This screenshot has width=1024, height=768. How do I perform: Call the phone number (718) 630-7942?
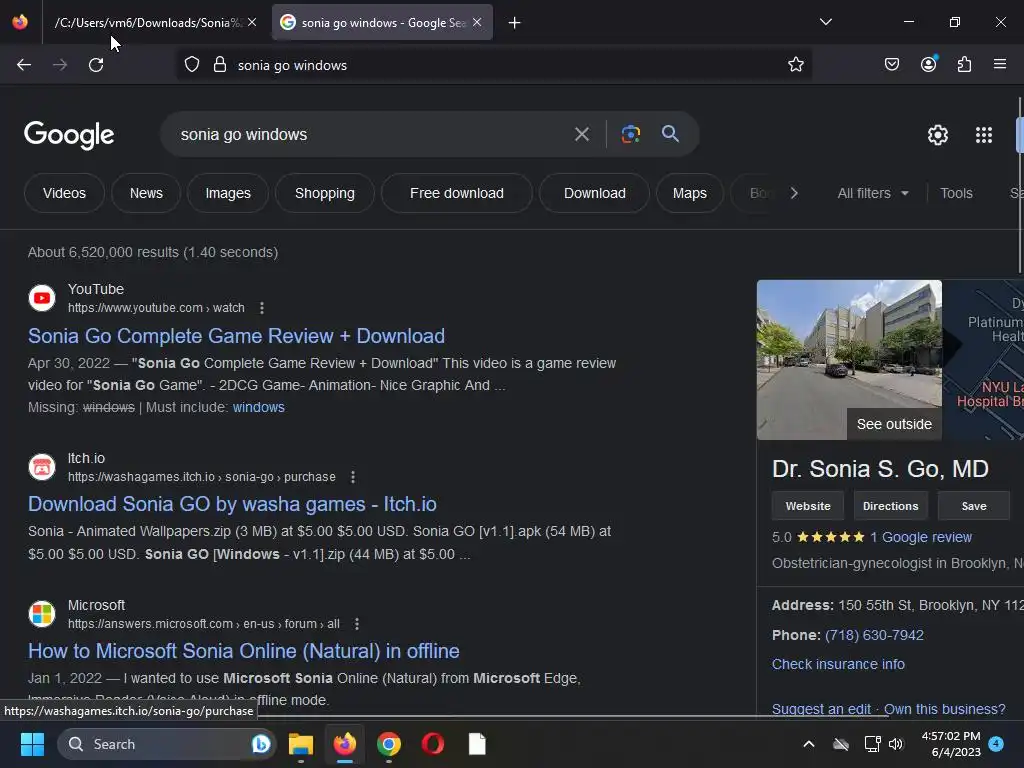(x=874, y=635)
